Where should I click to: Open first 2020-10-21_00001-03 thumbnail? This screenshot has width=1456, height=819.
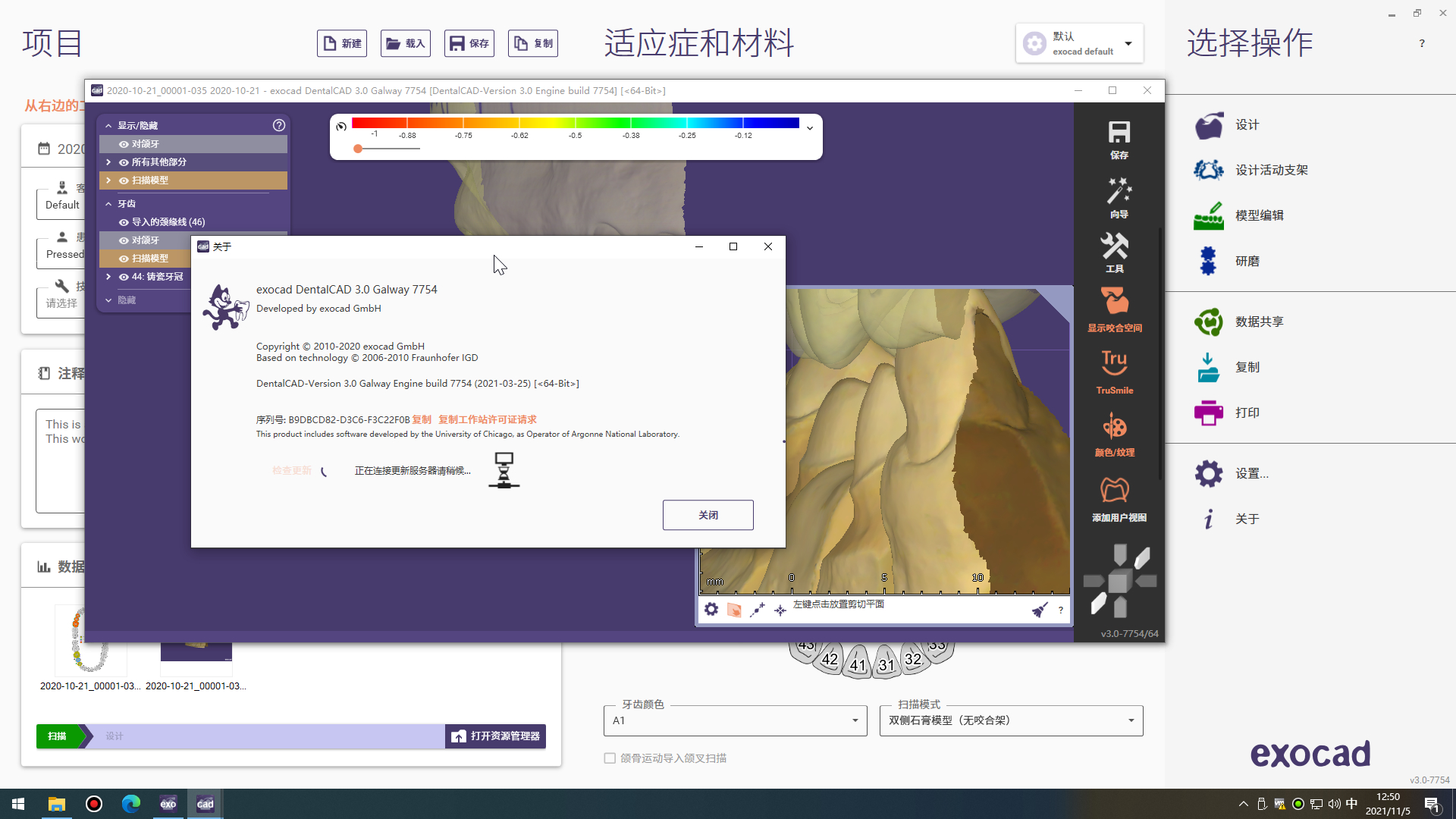90,639
